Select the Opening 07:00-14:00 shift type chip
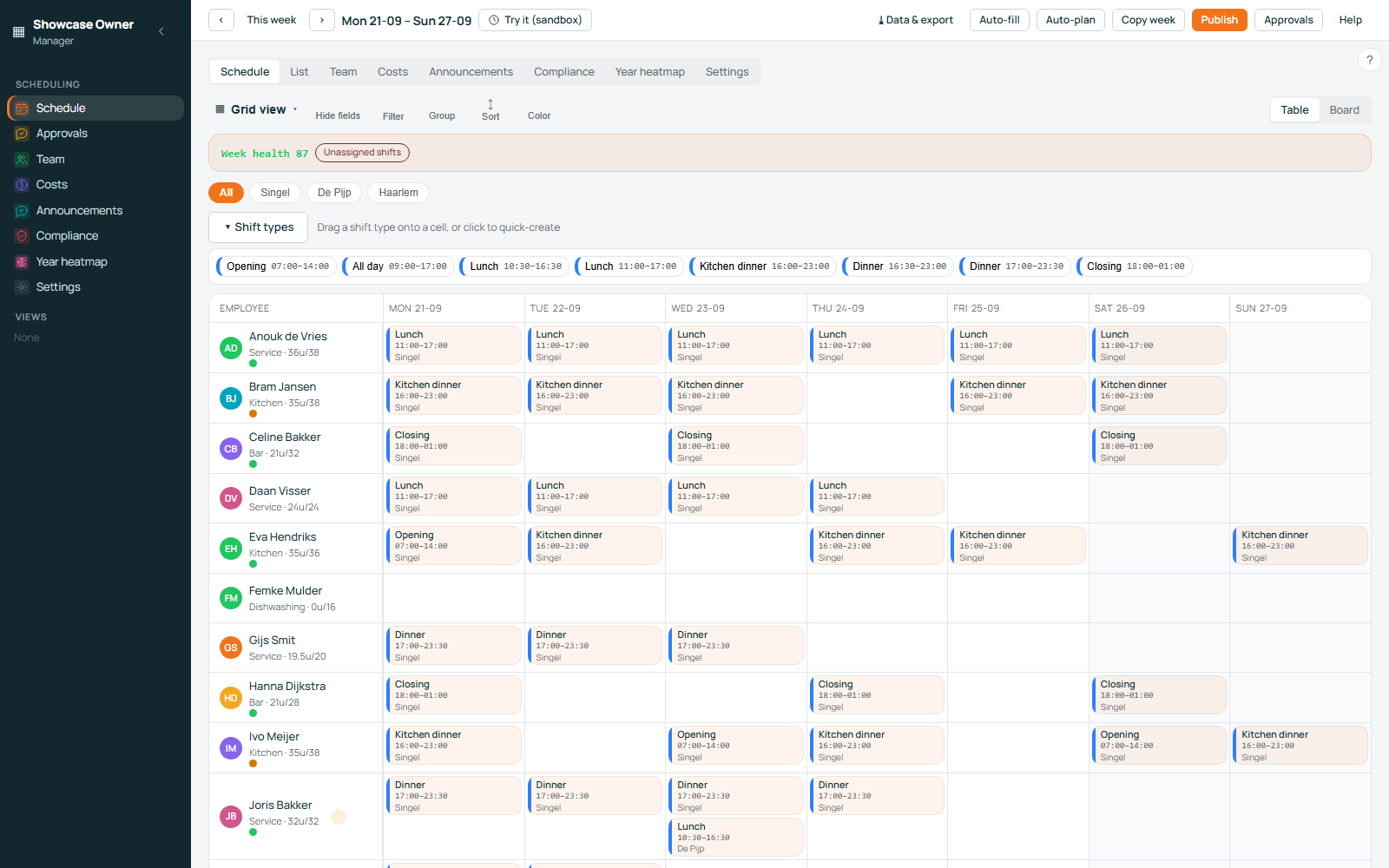This screenshot has width=1389, height=868. click(277, 266)
